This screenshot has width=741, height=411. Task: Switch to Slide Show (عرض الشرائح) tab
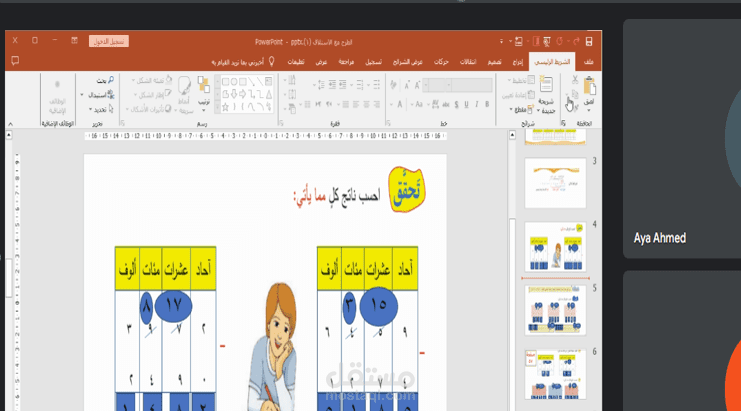click(x=408, y=62)
